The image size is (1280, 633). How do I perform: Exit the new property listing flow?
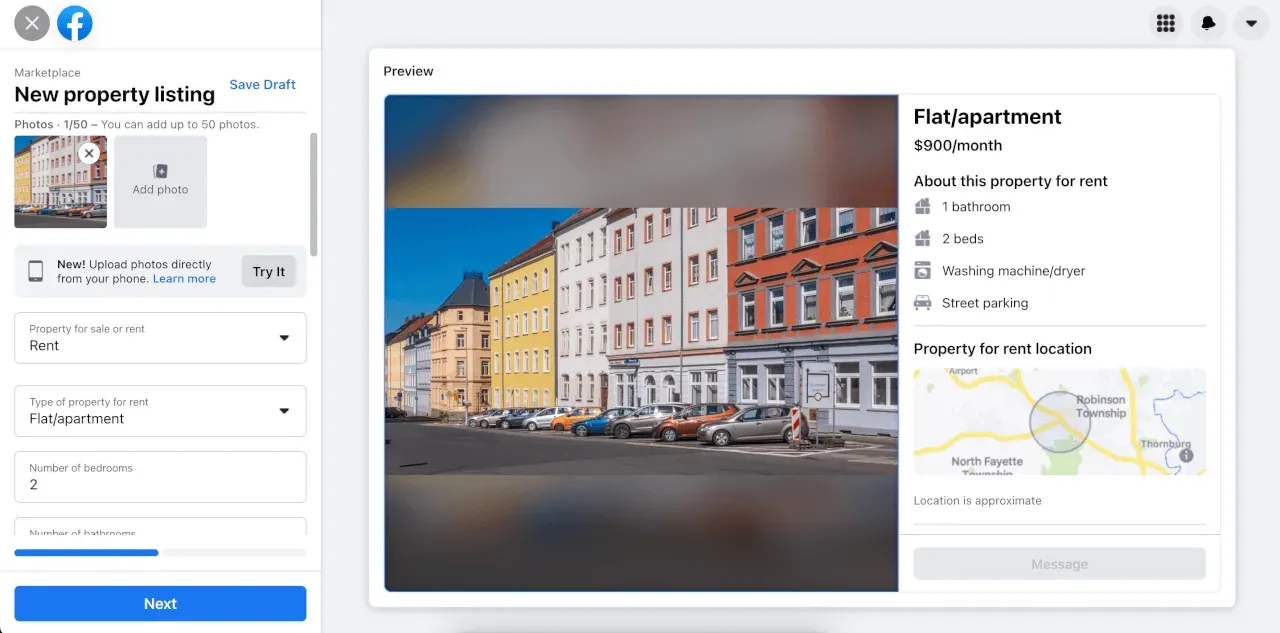[31, 22]
